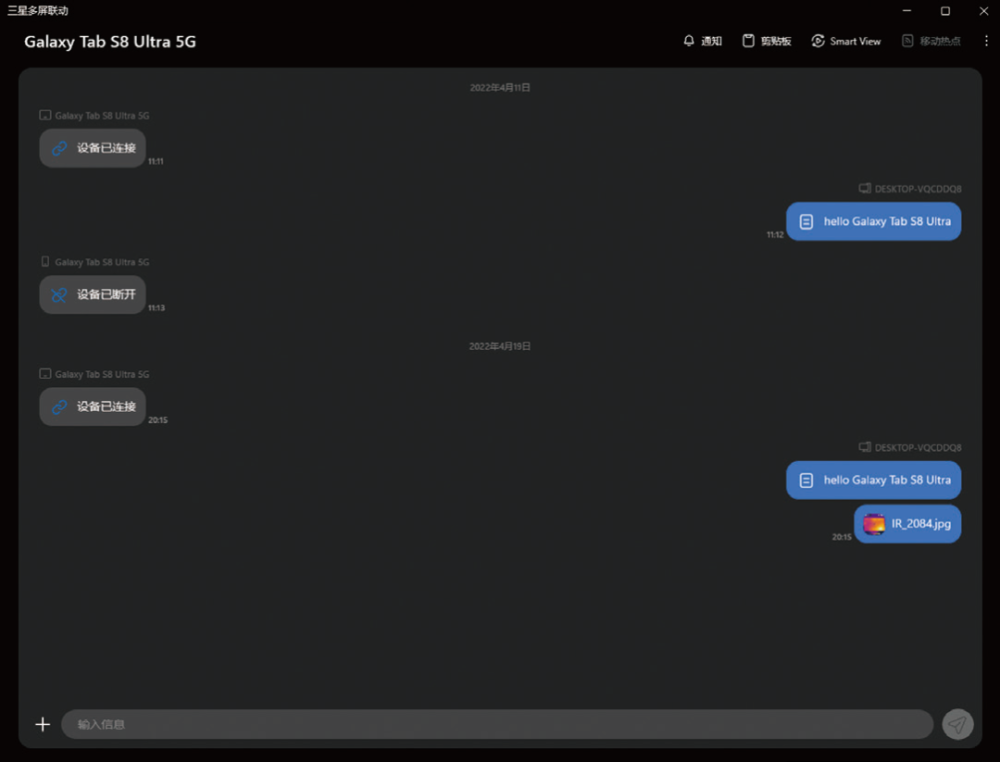Click the plus attach icon
This screenshot has height=762, width=1000.
43,724
